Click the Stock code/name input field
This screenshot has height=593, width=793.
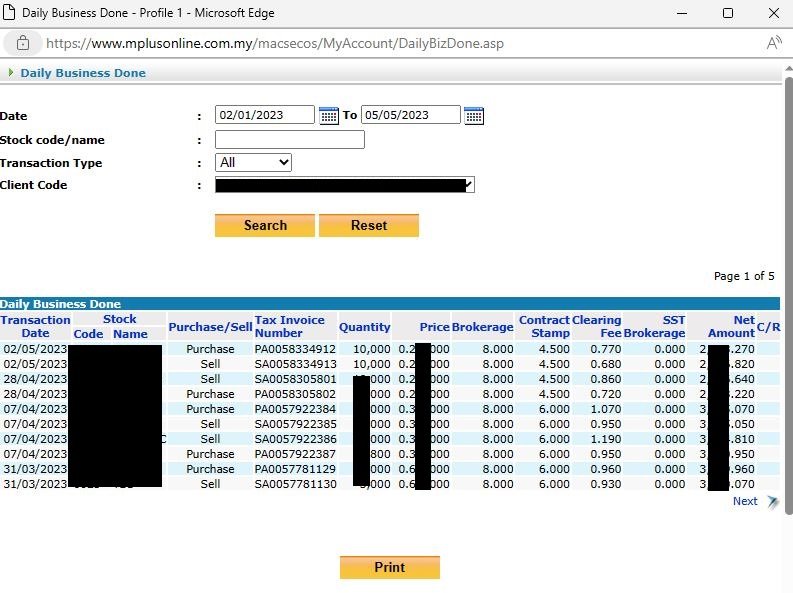coord(290,140)
